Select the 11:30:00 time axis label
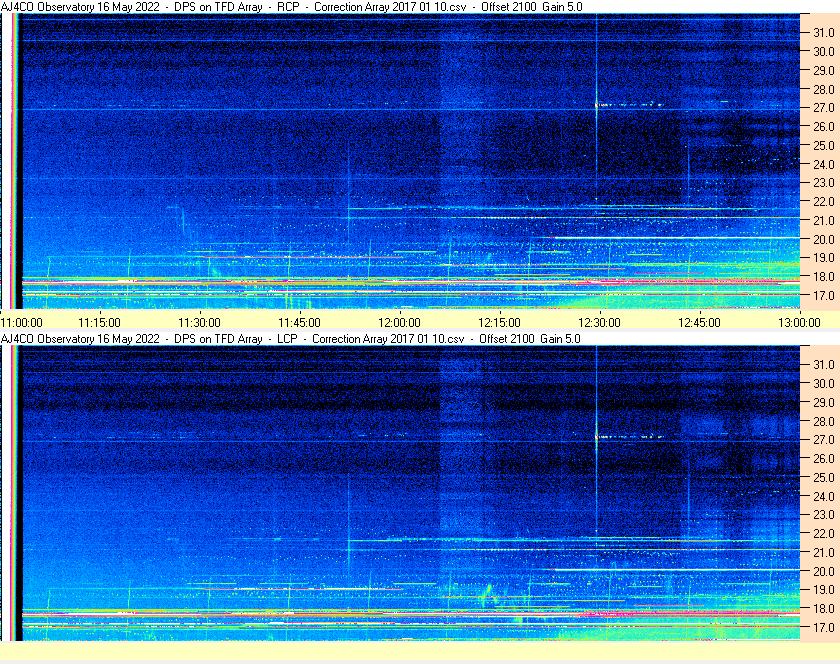 point(199,323)
